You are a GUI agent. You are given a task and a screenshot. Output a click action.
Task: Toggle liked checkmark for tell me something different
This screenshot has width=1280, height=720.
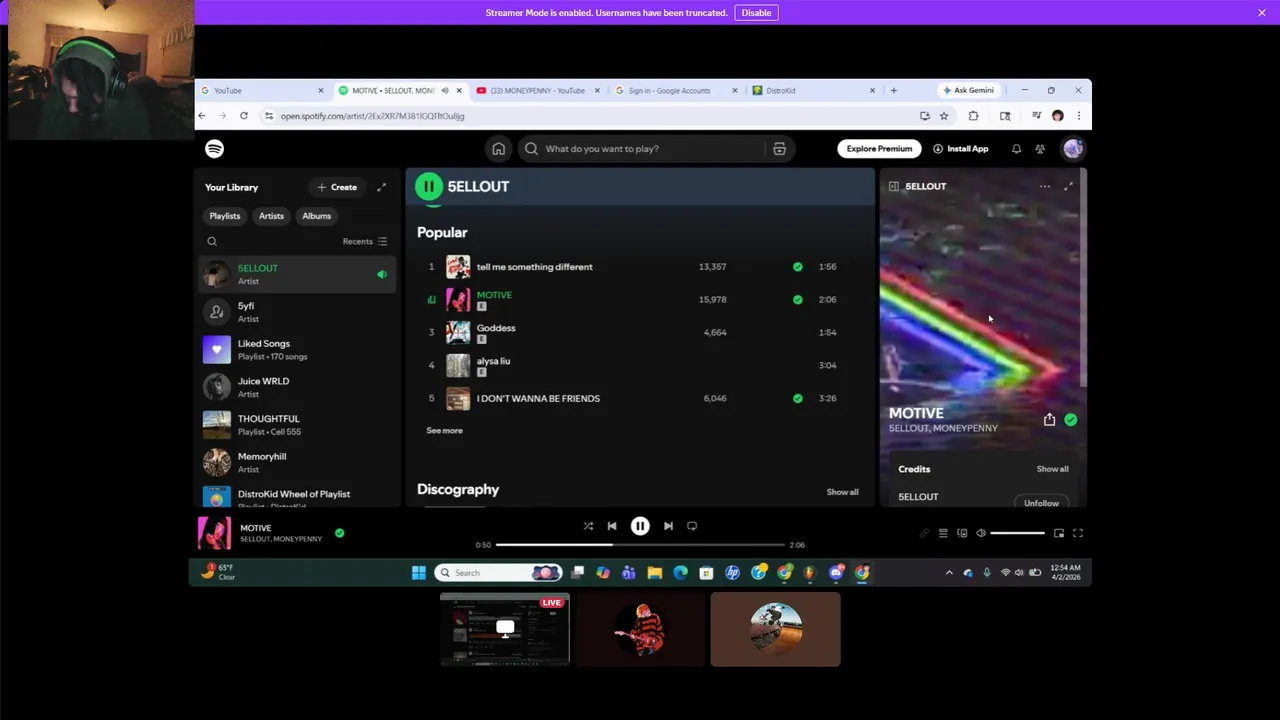(x=797, y=267)
